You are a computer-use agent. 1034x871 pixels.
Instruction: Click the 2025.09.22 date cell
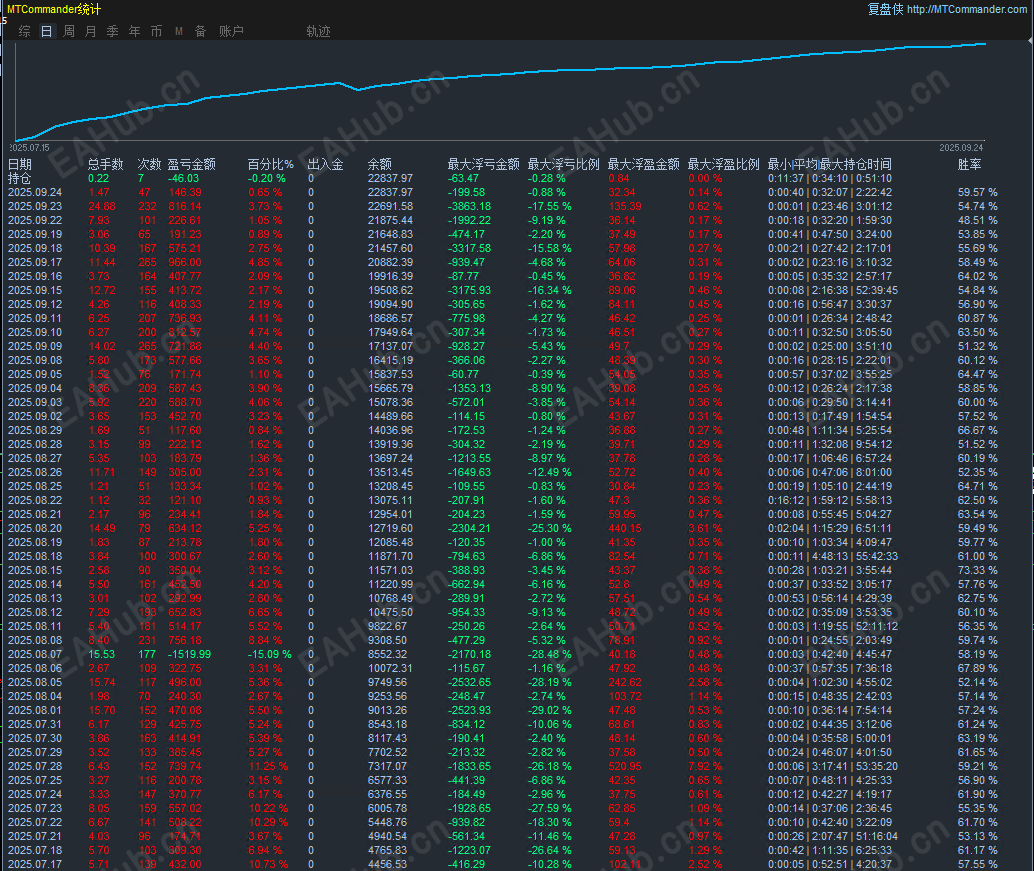35,220
